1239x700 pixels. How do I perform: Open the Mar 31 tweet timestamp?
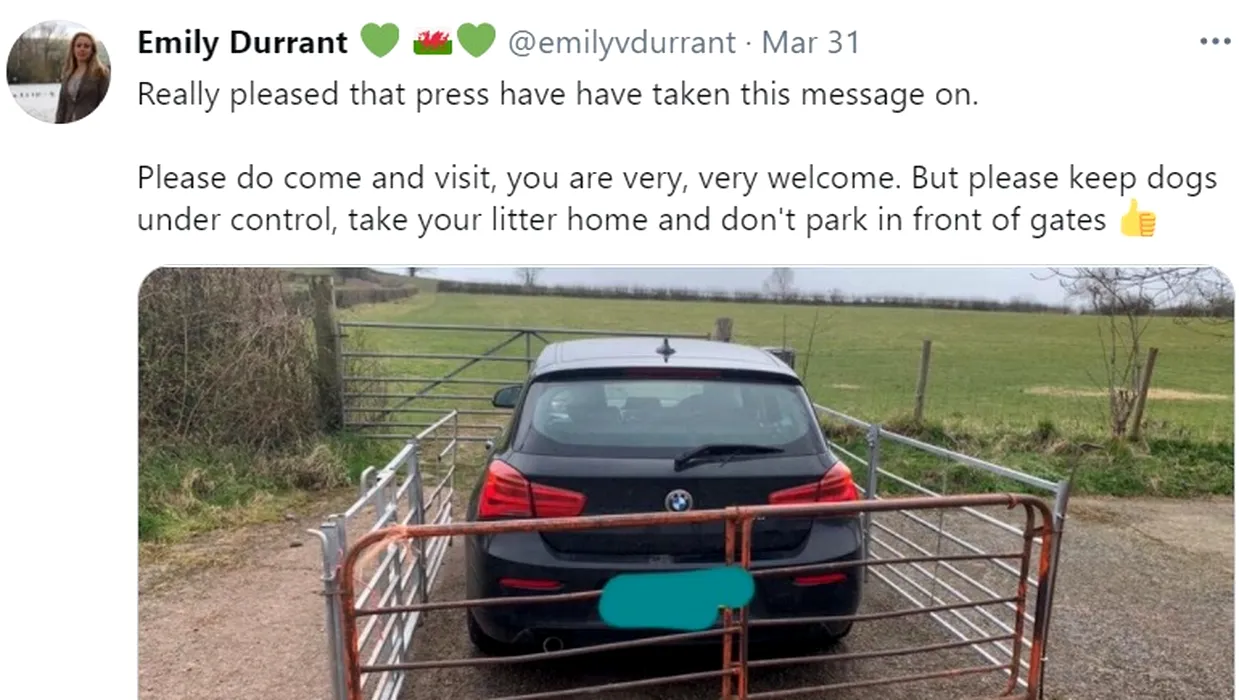[810, 43]
